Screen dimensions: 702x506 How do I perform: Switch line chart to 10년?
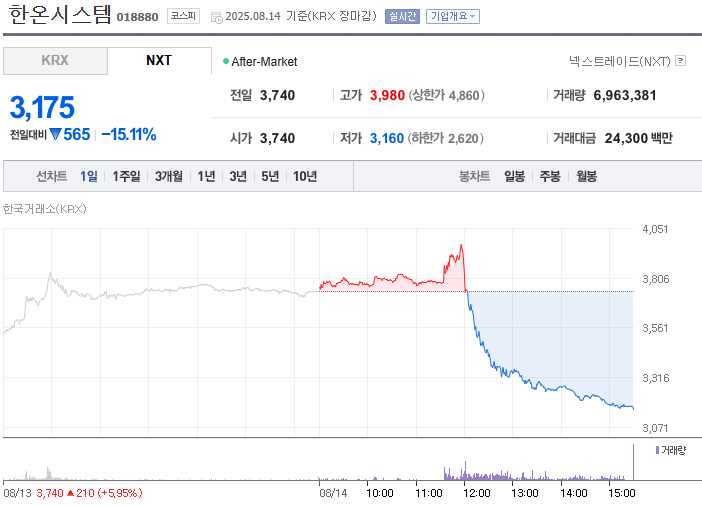coord(305,176)
